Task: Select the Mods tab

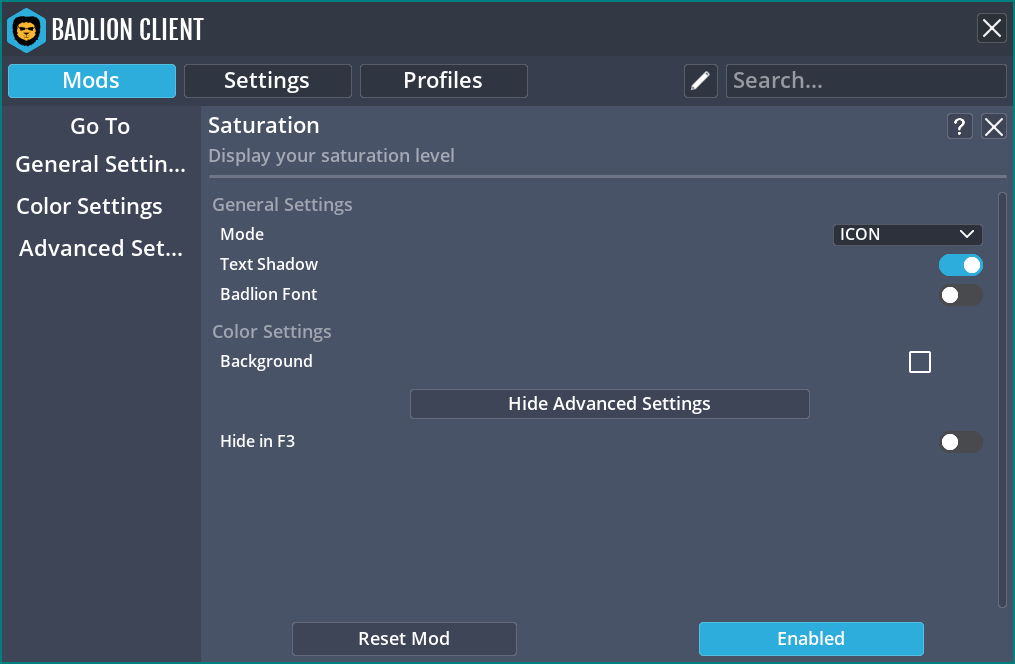Action: tap(91, 81)
